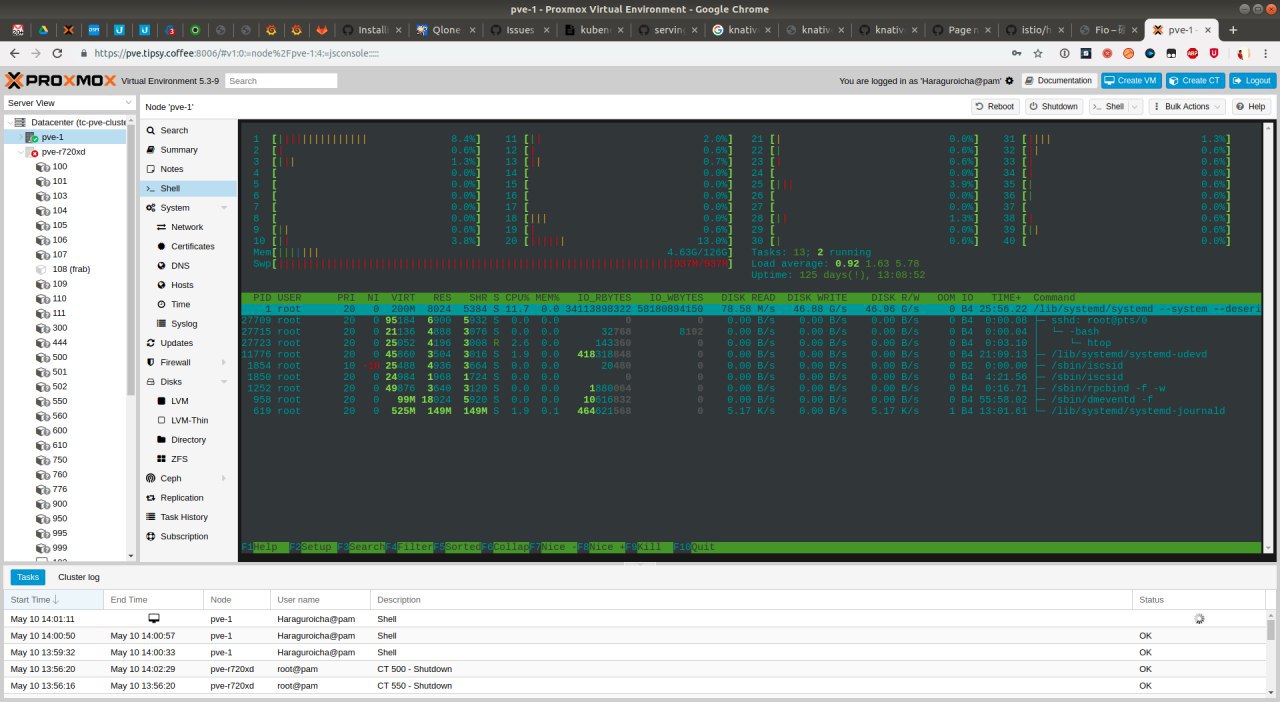
Task: Open the Task History section
Action: coord(184,517)
